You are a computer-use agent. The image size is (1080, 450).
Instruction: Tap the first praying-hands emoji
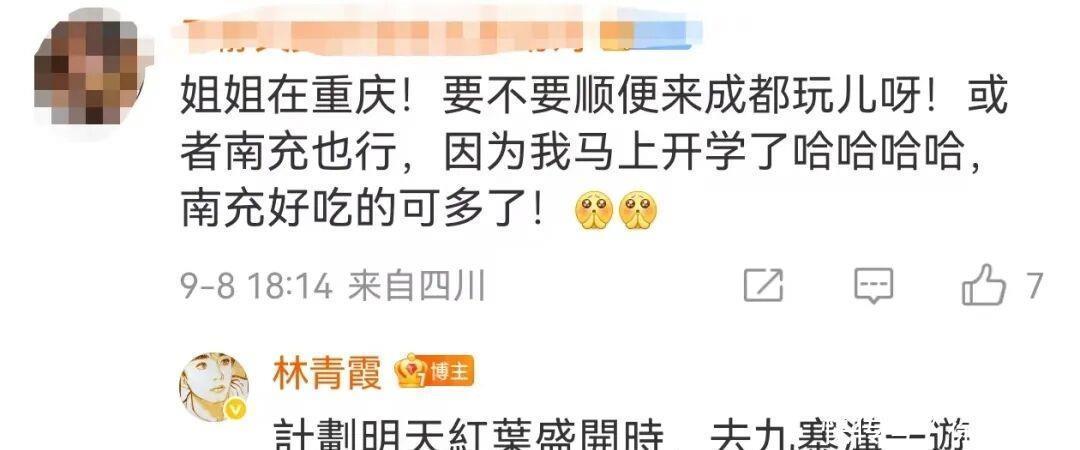tap(593, 210)
